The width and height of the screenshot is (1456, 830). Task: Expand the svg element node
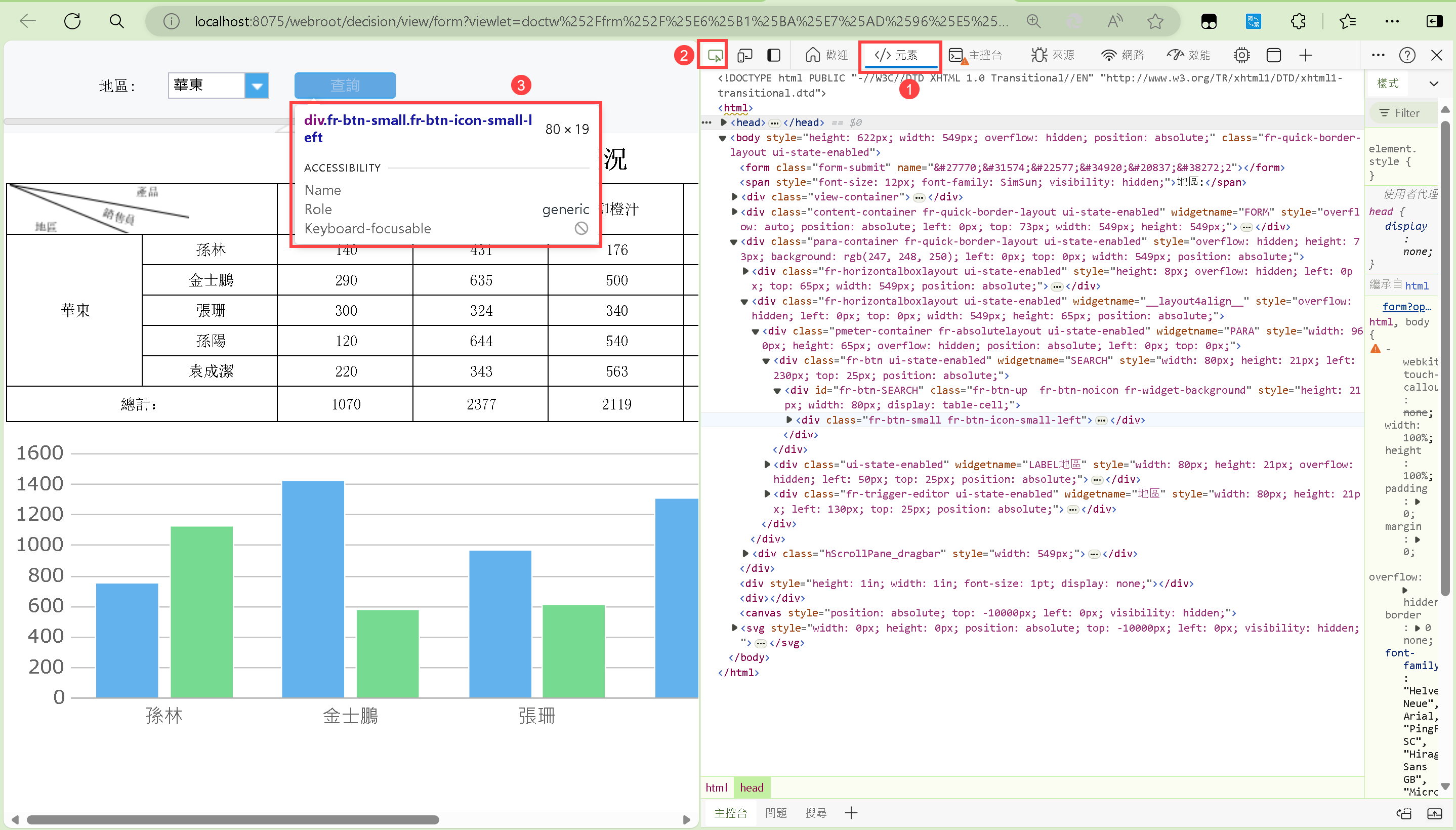(x=734, y=628)
